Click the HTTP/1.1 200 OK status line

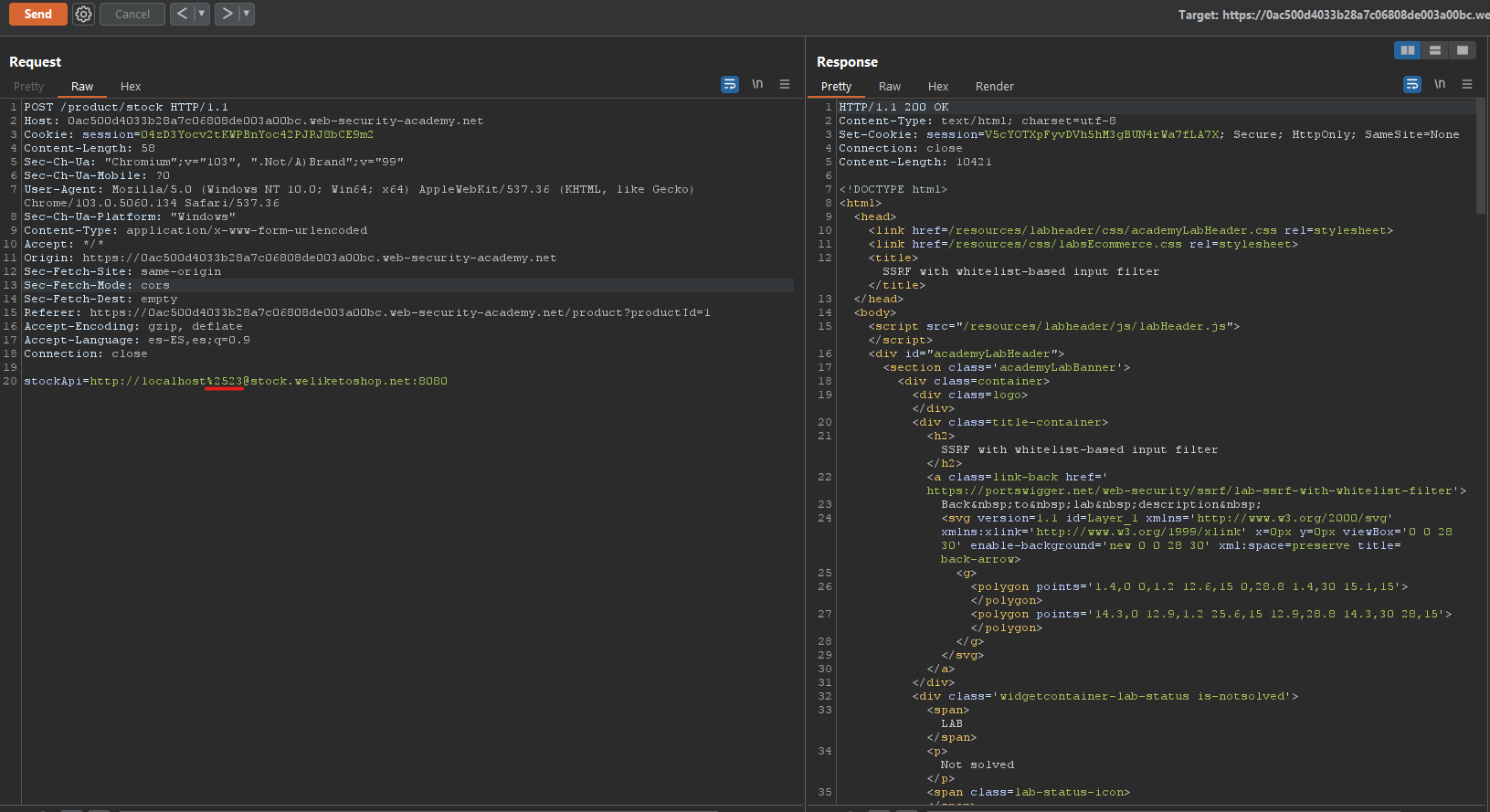click(x=893, y=107)
